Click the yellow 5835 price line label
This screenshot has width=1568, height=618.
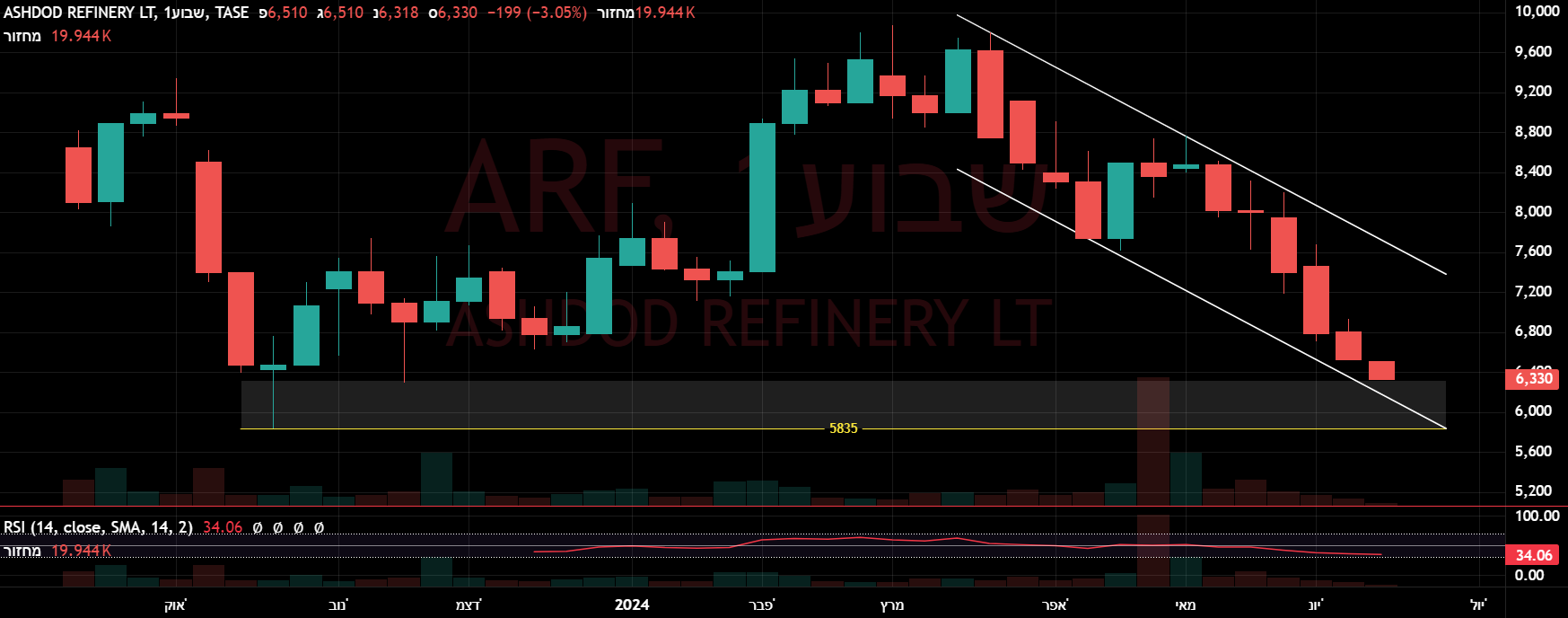[843, 428]
